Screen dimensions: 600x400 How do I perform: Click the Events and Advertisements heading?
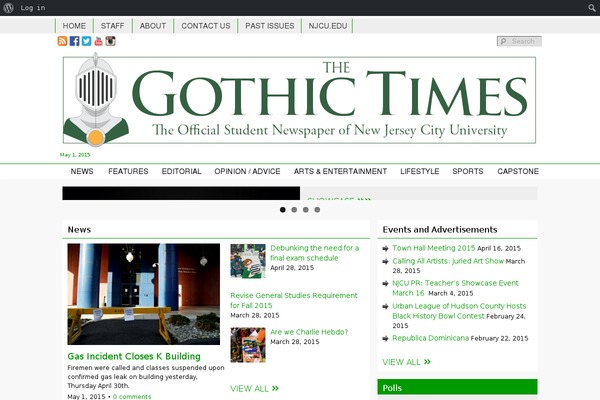coord(440,230)
